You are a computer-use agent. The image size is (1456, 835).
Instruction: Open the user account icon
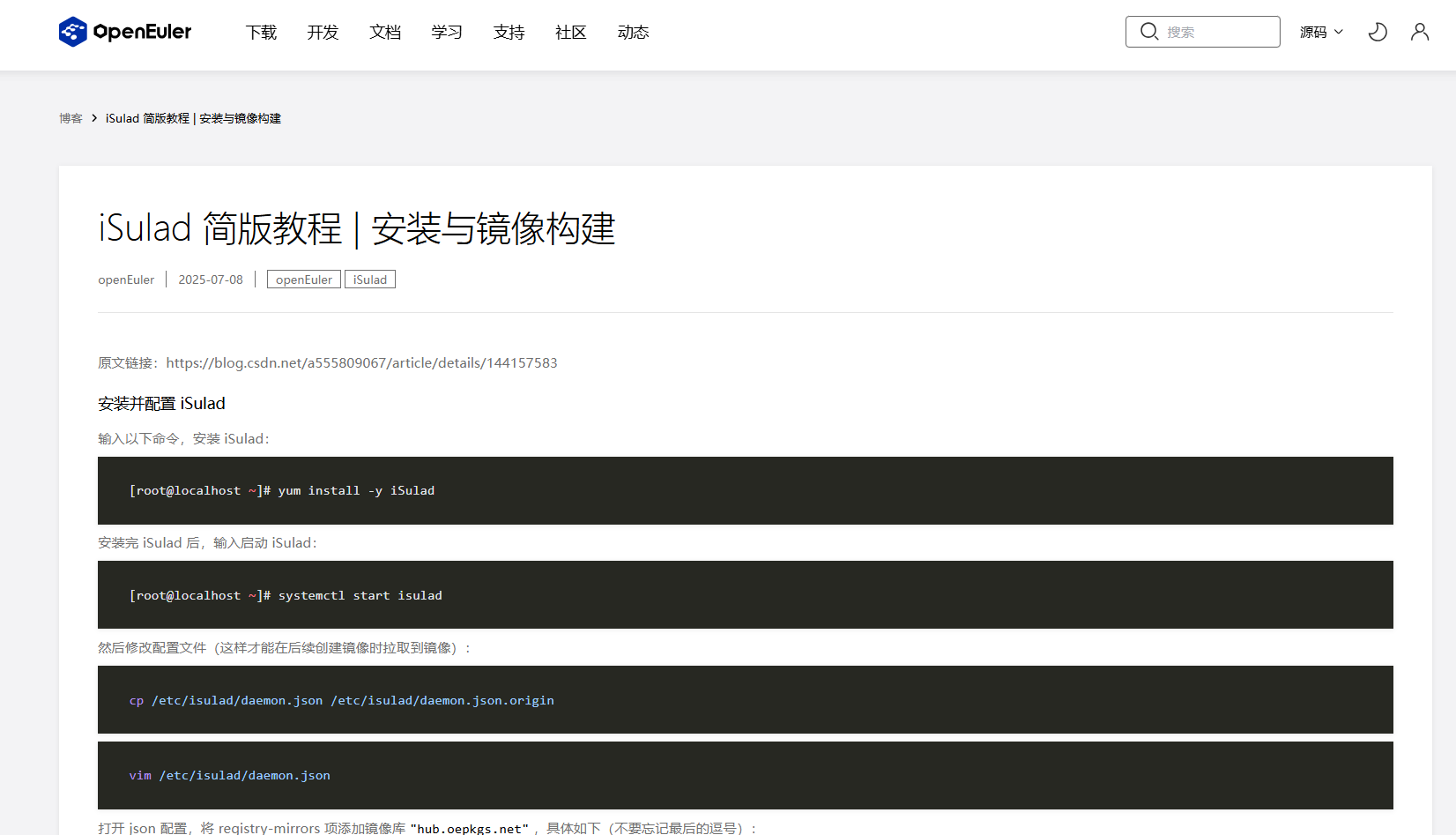pyautogui.click(x=1420, y=32)
